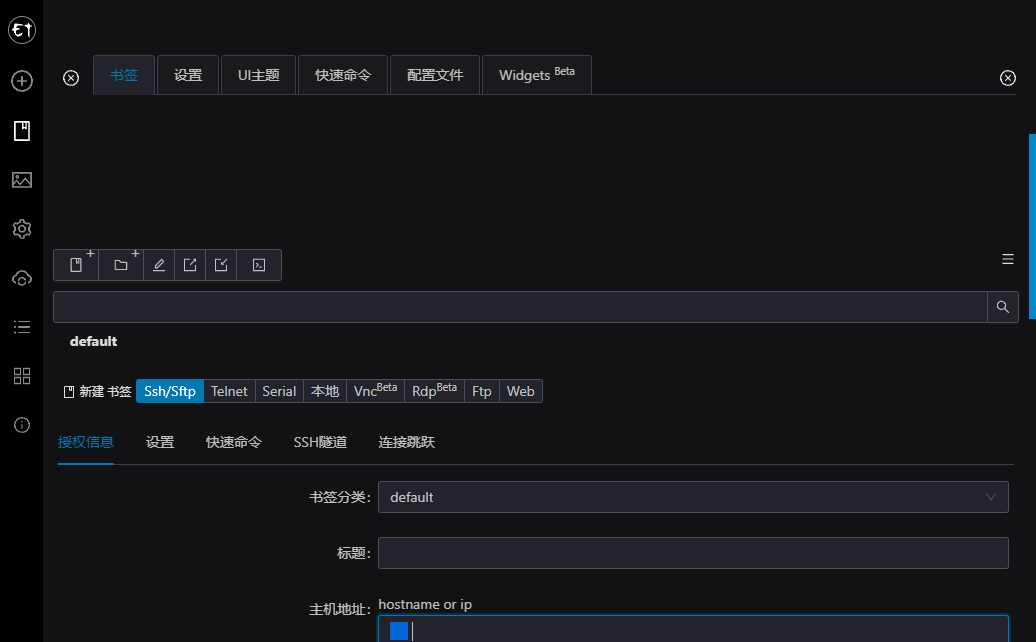Viewport: 1036px width, 642px height.
Task: Open the widgets grid icon in sidebar
Action: 21,376
